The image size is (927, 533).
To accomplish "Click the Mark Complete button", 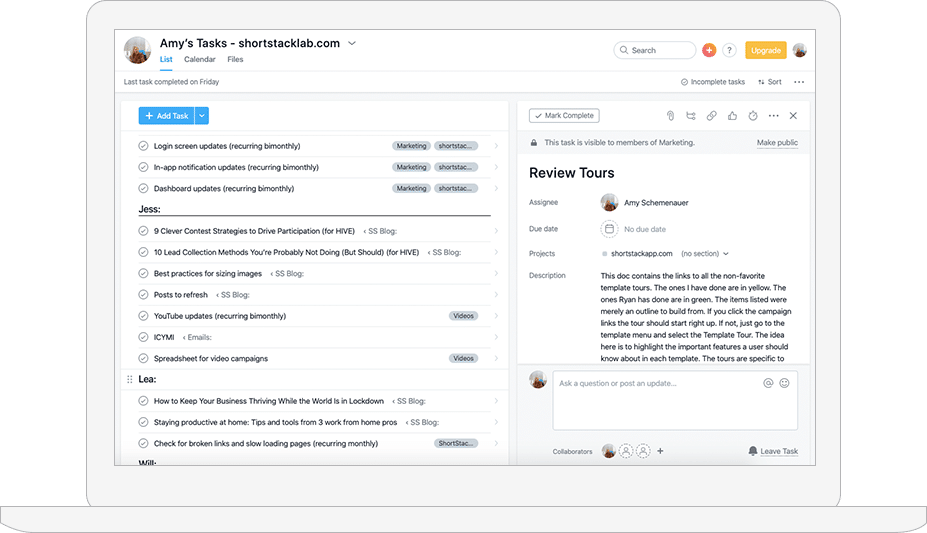I will point(564,116).
